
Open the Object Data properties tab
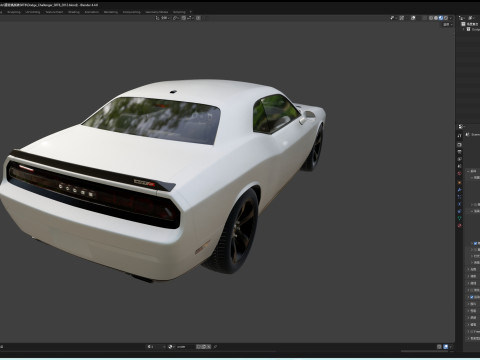460,218
